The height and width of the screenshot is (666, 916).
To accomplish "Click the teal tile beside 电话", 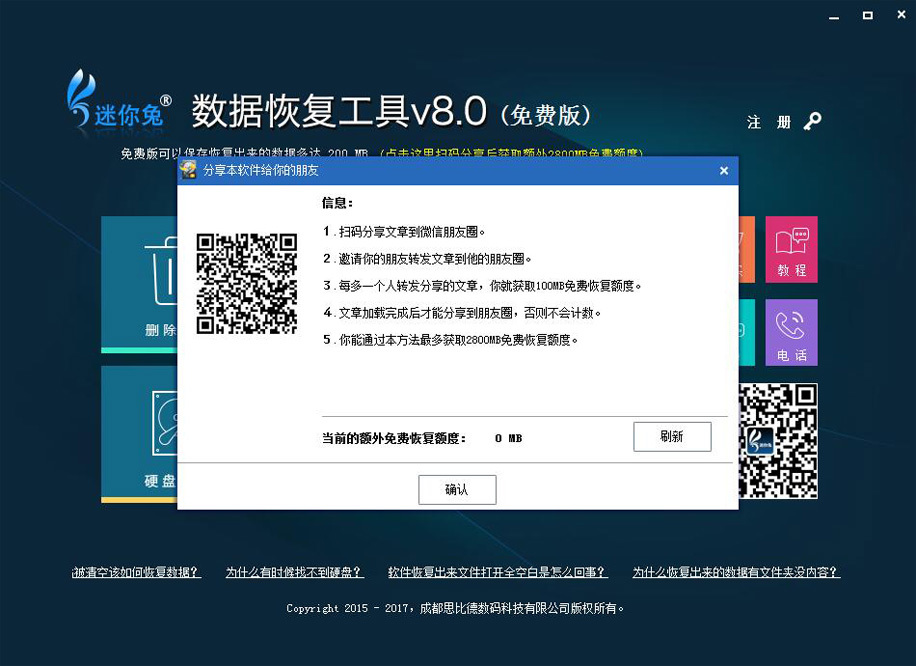I will coord(747,332).
